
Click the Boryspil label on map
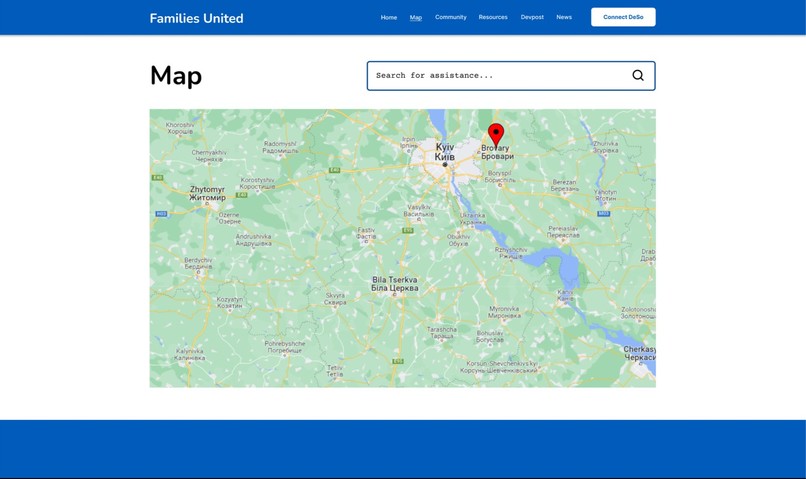click(500, 177)
